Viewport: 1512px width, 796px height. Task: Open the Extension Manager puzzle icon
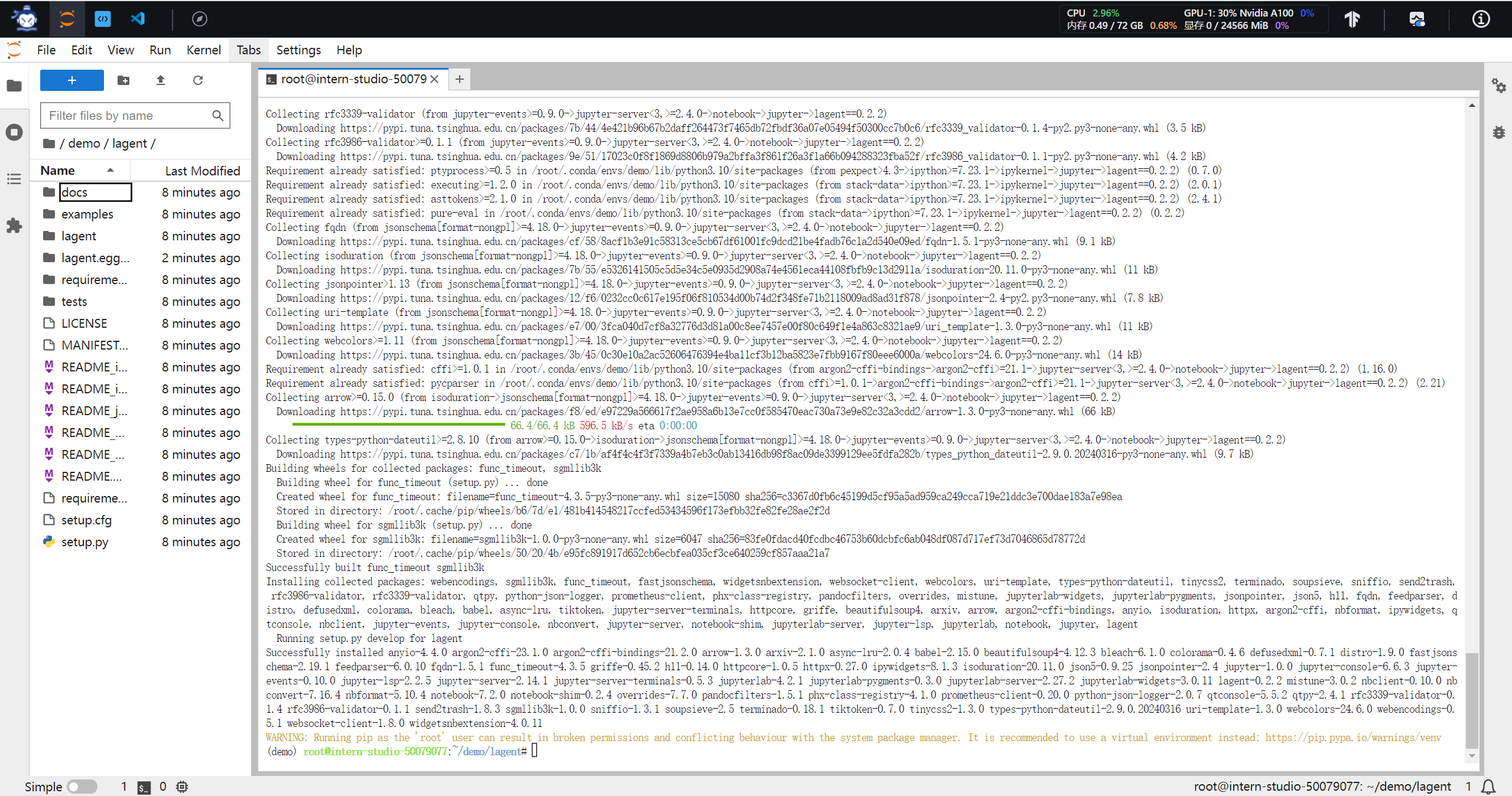pos(14,225)
